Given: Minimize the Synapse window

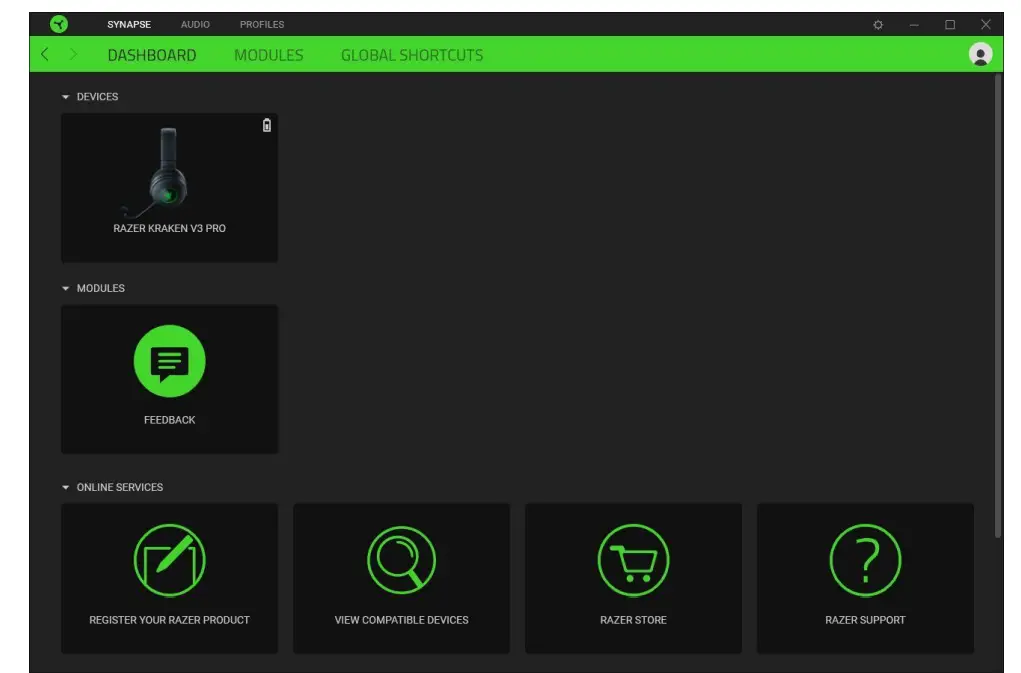Looking at the screenshot, I should pos(914,25).
